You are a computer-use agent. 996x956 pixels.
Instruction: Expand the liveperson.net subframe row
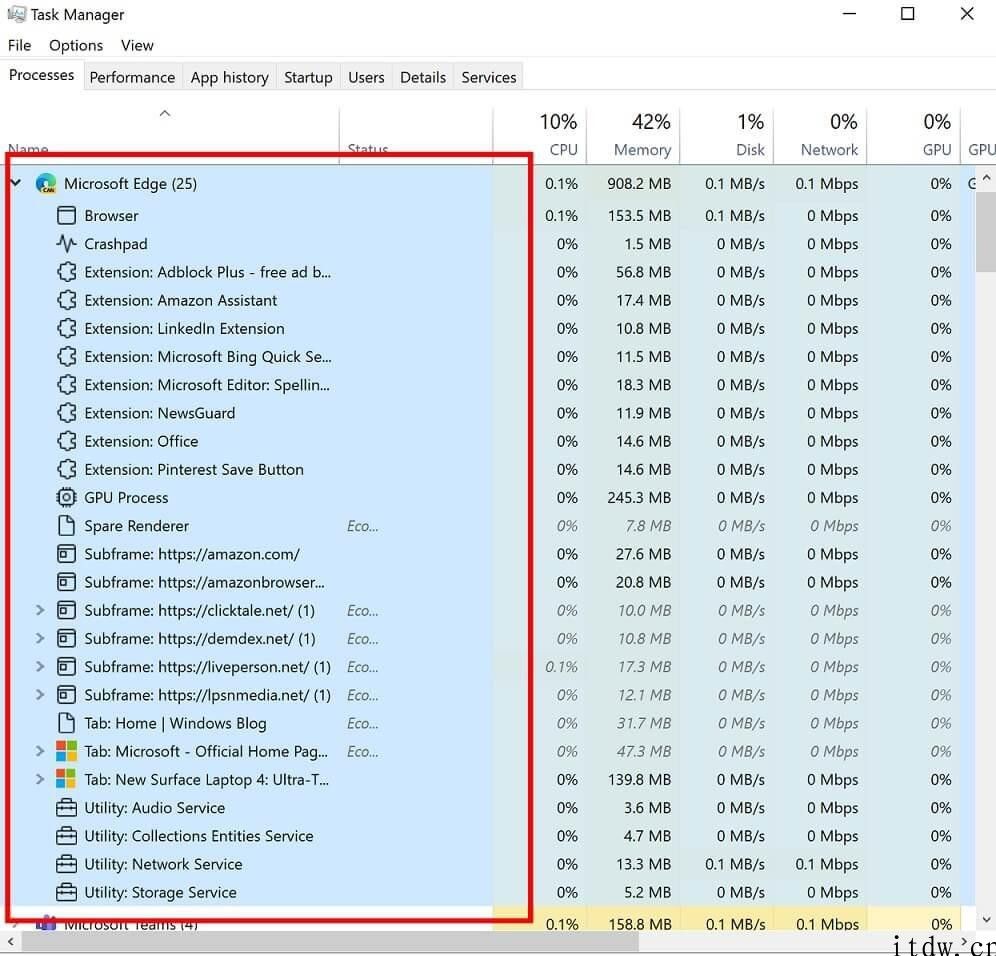tap(40, 666)
